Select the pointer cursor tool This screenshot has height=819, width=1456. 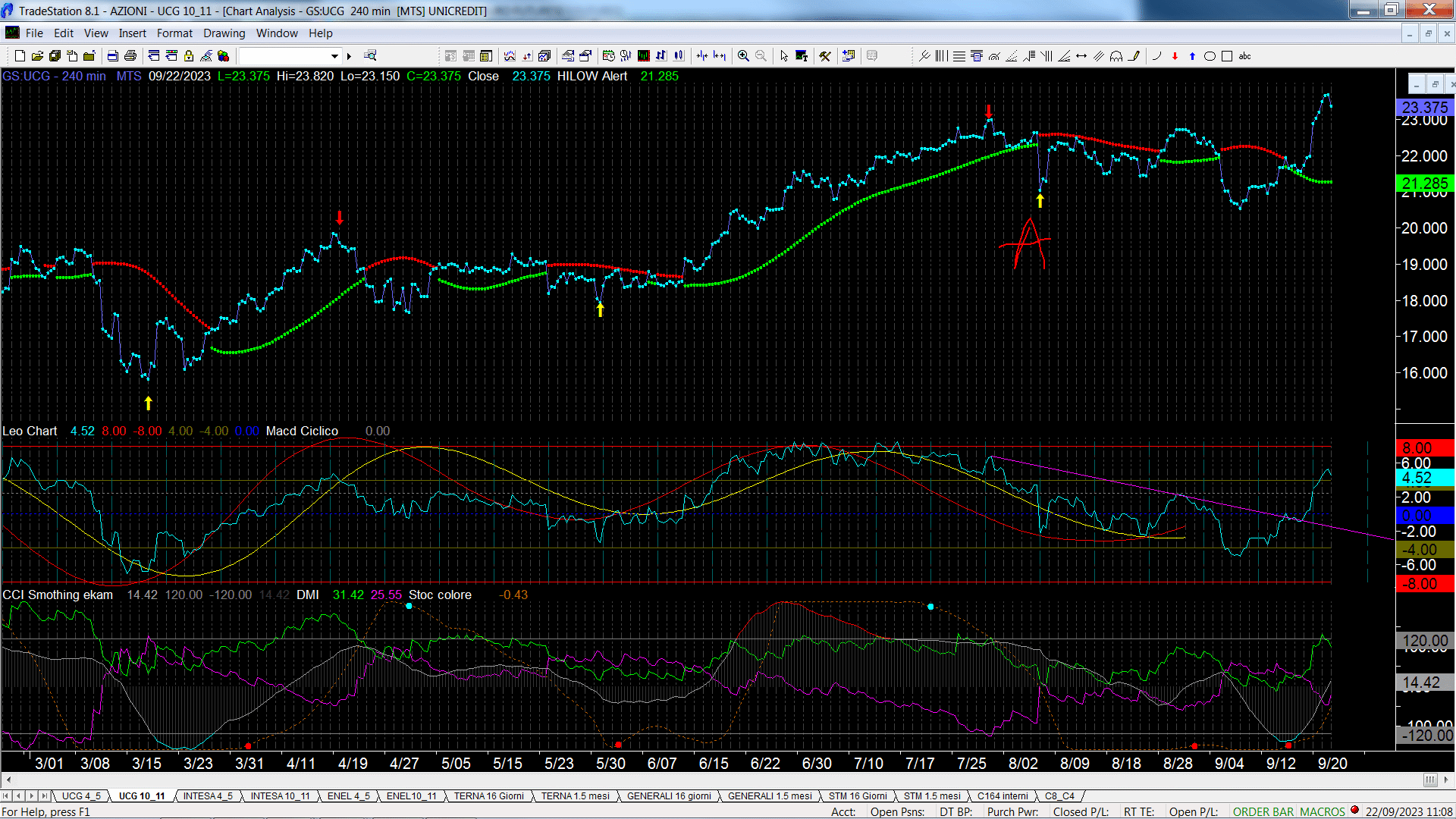point(784,56)
